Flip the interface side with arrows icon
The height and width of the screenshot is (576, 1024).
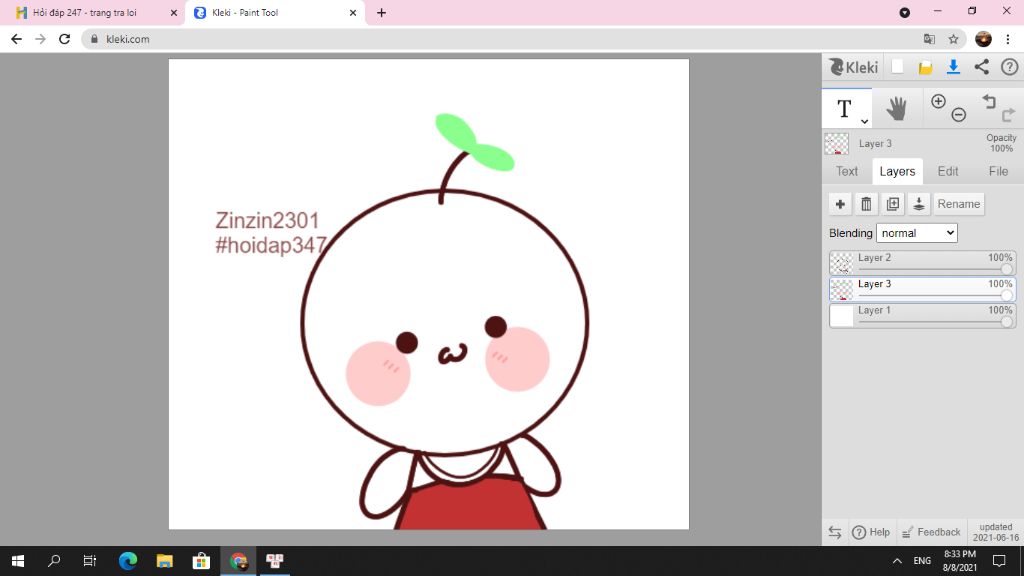[x=835, y=532]
